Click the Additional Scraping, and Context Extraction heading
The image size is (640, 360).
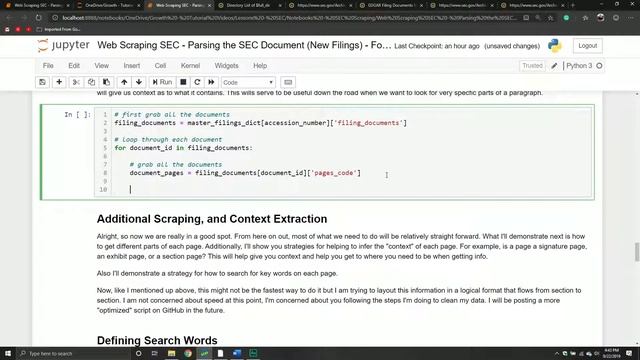click(x=212, y=219)
